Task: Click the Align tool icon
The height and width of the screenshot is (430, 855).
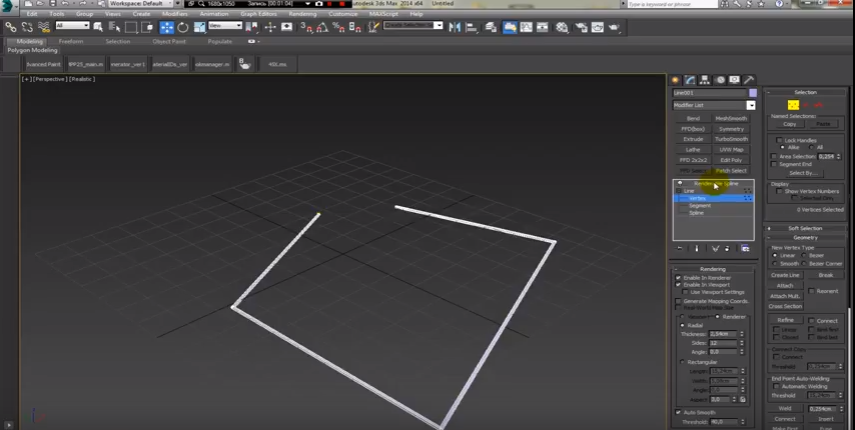Action: point(471,27)
